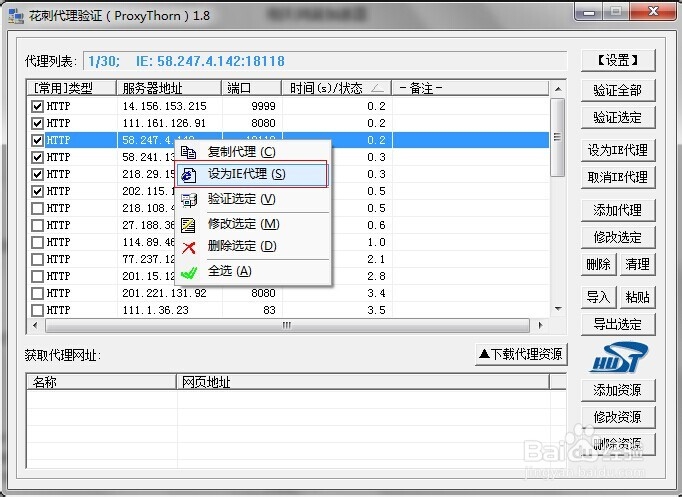This screenshot has width=682, height=497.
Task: Click the vertical scrollbar thumb of proxy list
Action: pyautogui.click(x=558, y=137)
